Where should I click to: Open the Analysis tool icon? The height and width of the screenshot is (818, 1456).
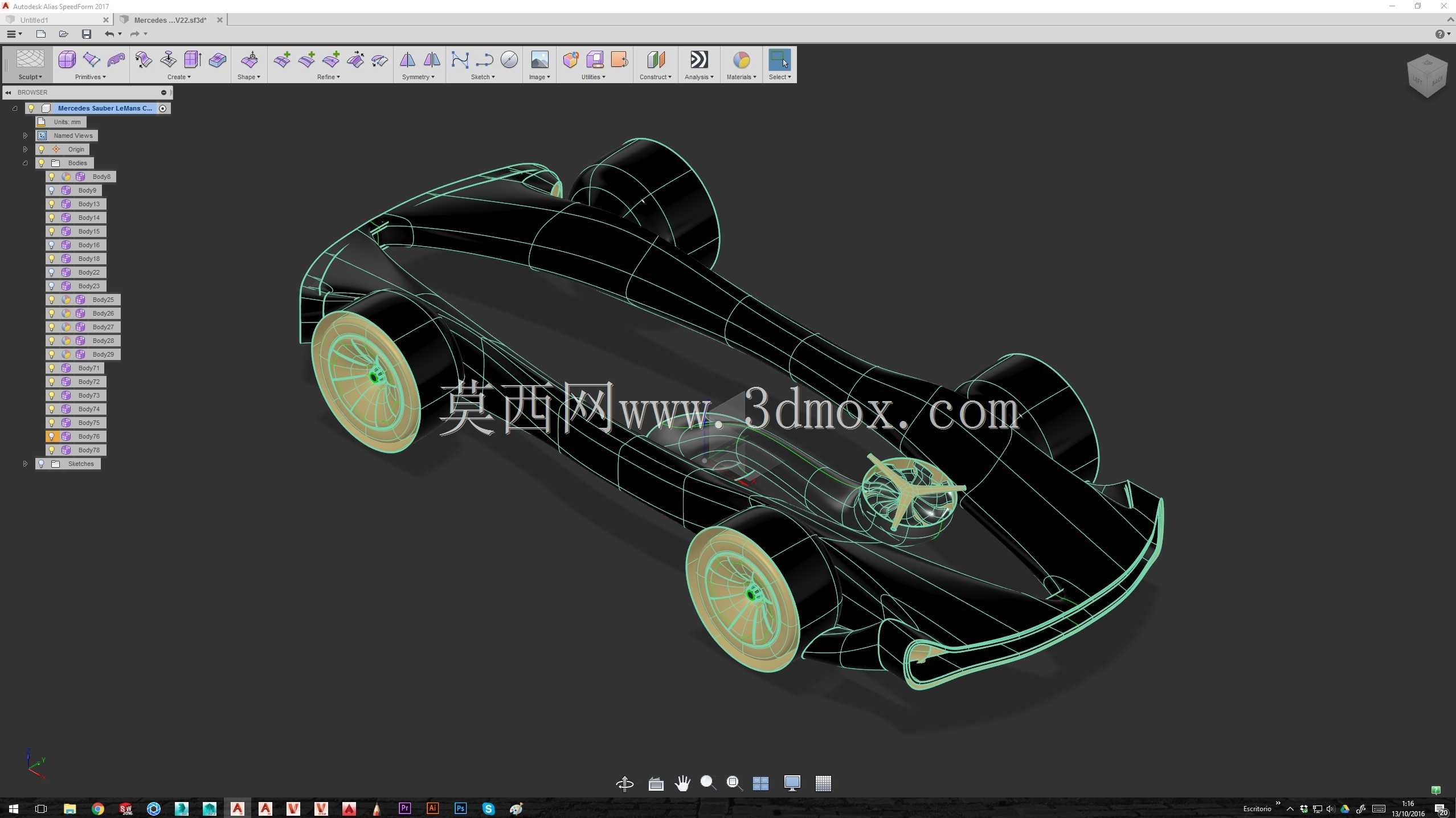coord(699,59)
